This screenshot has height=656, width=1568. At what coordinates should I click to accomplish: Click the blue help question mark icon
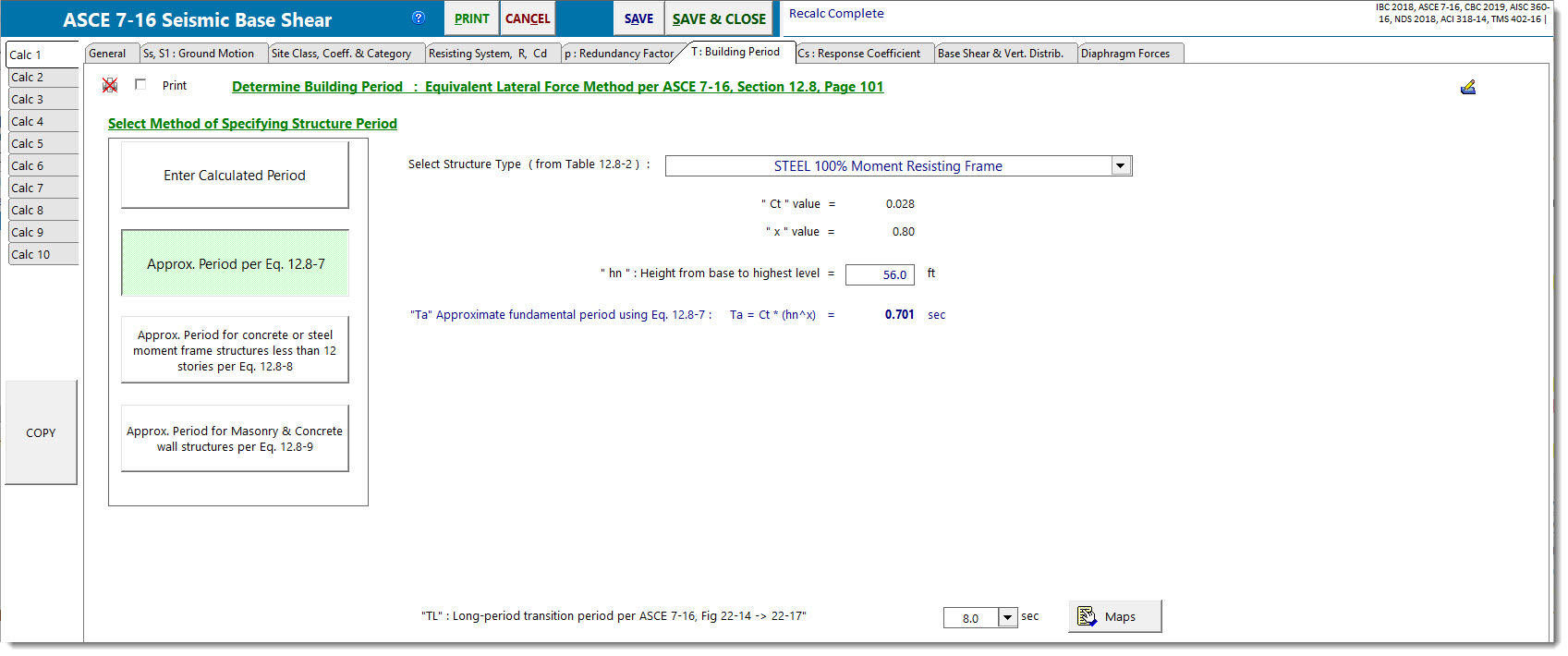(419, 18)
